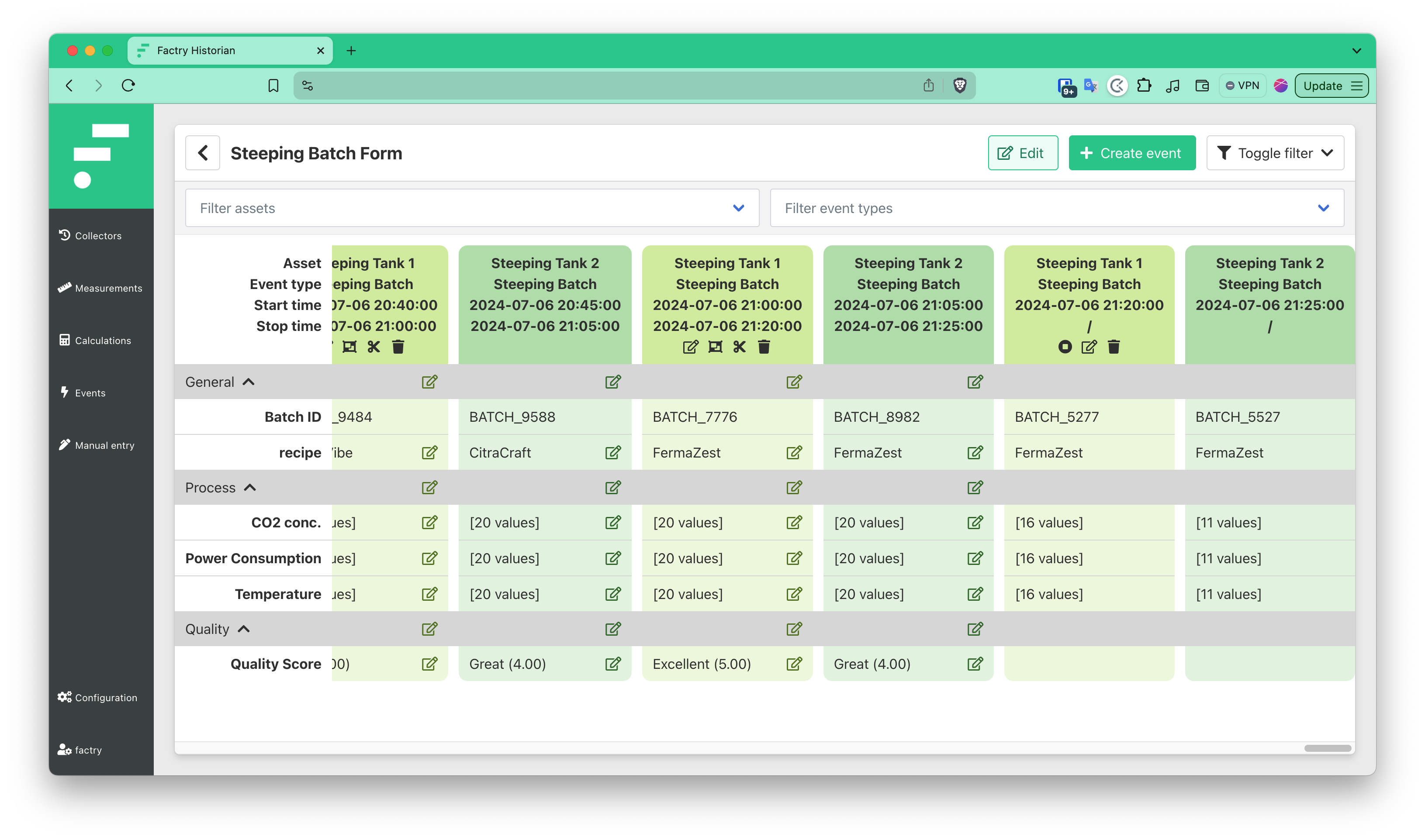Click trash icon on BATCH_5277 event header
The width and height of the screenshot is (1425, 840).
pyautogui.click(x=1114, y=346)
